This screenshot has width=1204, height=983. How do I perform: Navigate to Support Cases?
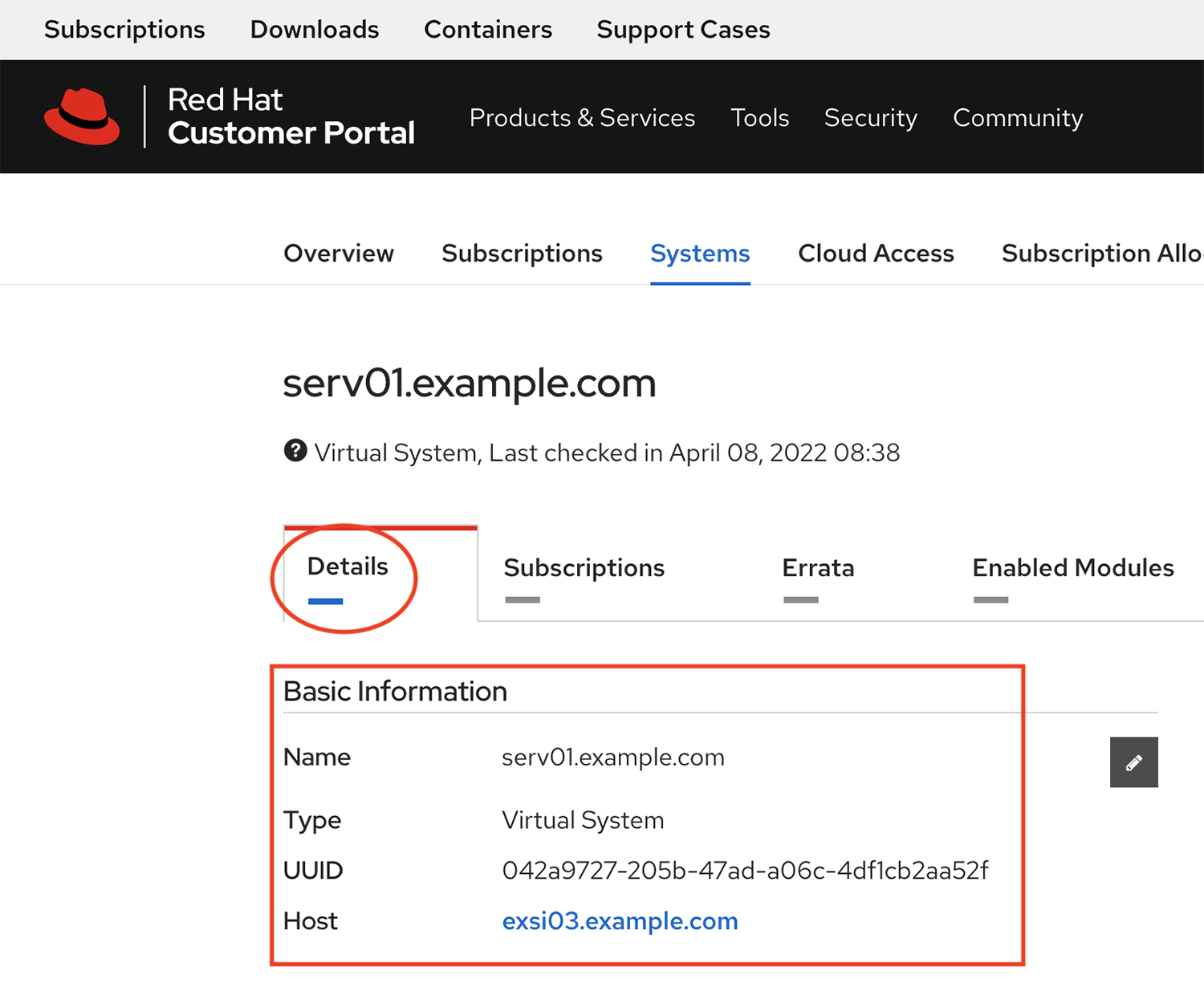(x=682, y=29)
